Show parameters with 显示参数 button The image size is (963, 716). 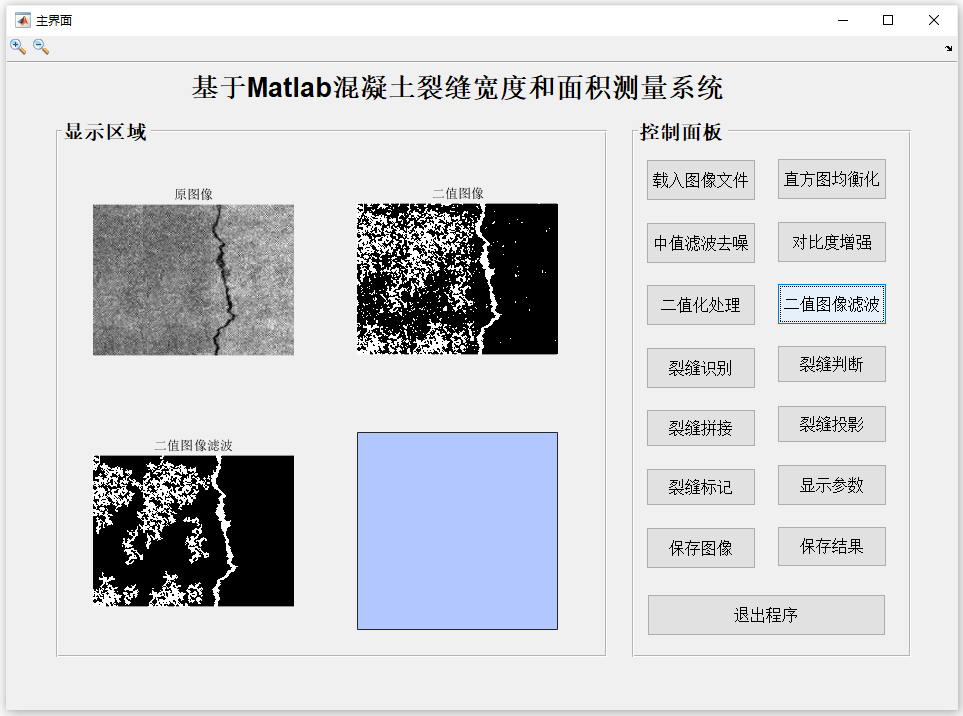point(832,485)
